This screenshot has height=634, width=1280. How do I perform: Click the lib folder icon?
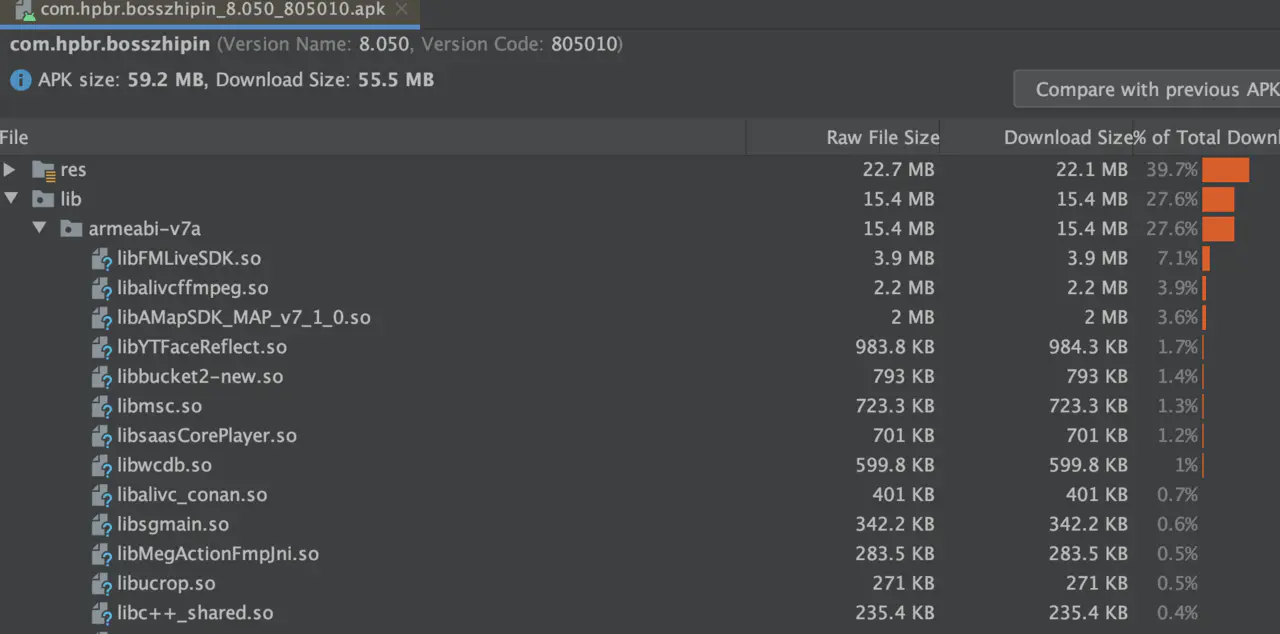coord(43,199)
